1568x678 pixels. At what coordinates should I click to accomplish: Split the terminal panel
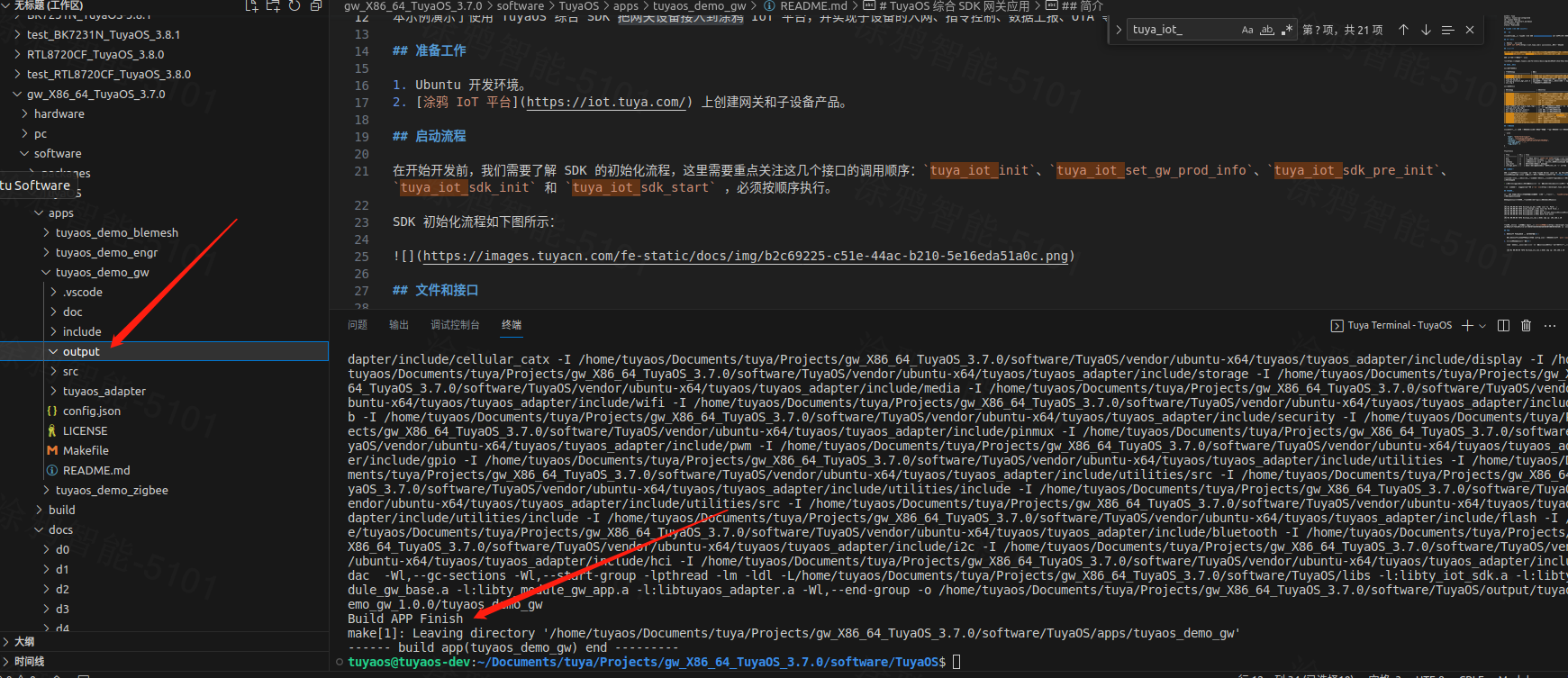(1503, 325)
